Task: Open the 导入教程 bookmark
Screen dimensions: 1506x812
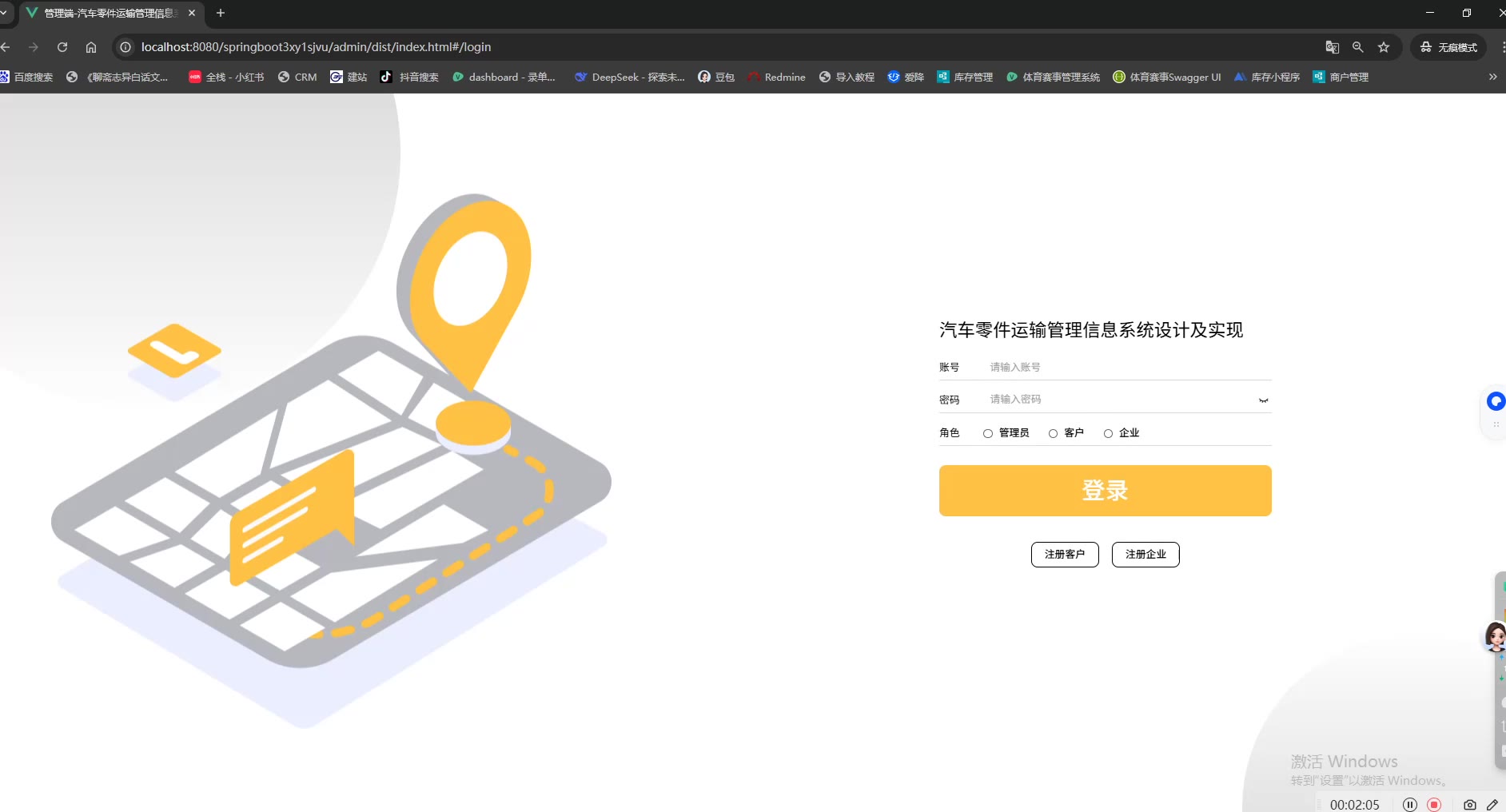Action: (x=847, y=77)
